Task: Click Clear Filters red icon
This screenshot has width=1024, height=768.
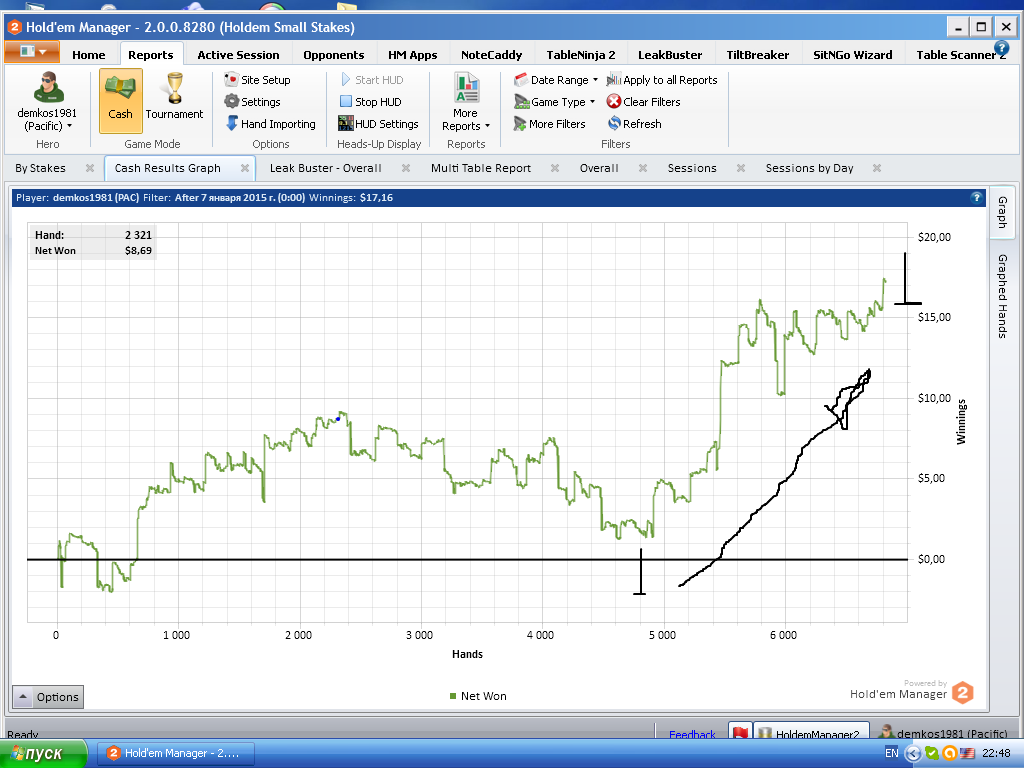Action: 613,102
